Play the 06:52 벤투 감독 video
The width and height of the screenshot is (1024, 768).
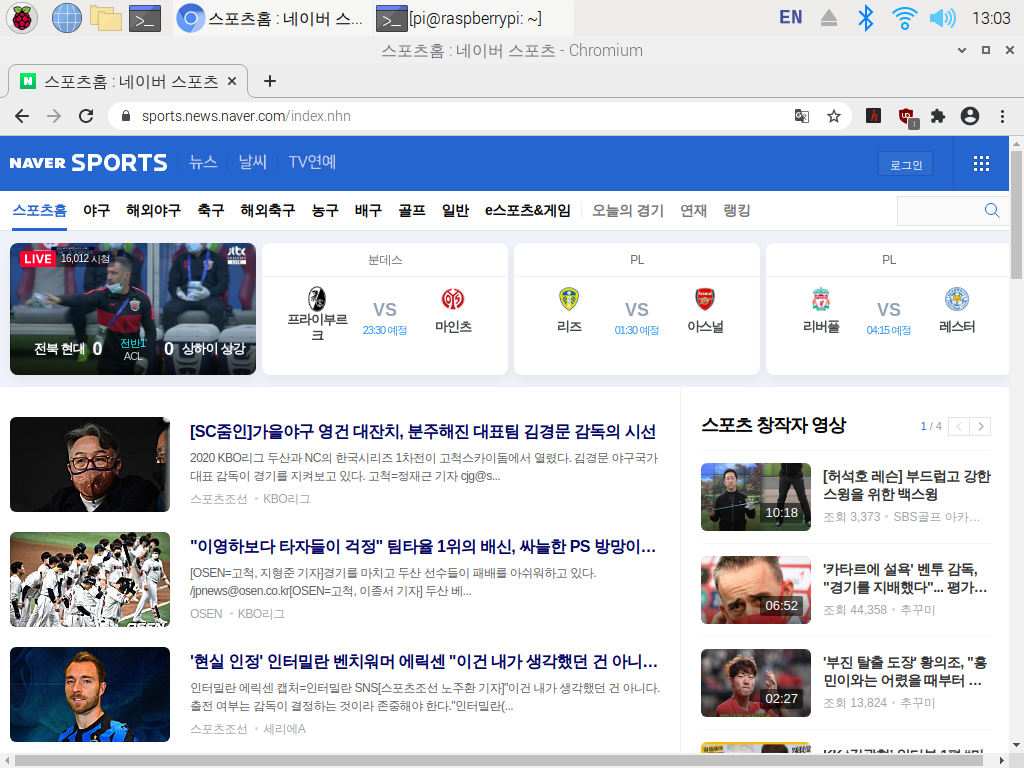756,590
